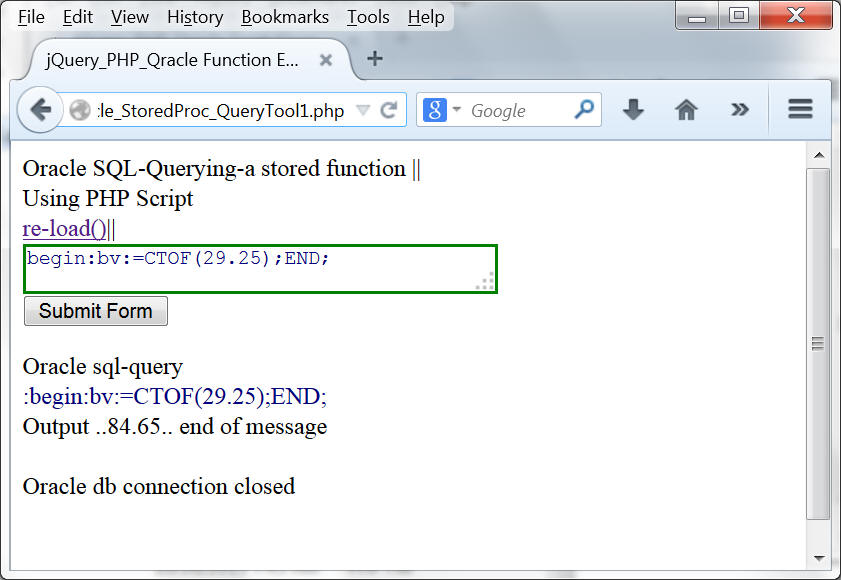Maximize the browser window

(x=739, y=16)
